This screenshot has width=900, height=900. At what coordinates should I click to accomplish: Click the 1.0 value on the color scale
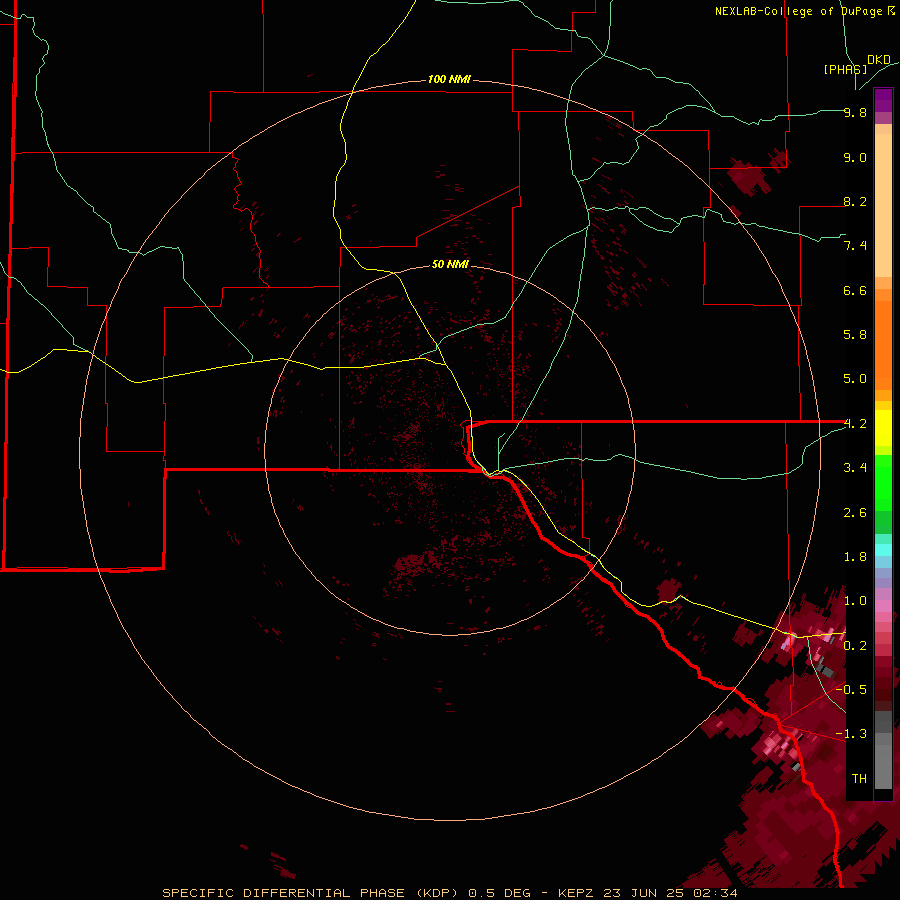855,601
